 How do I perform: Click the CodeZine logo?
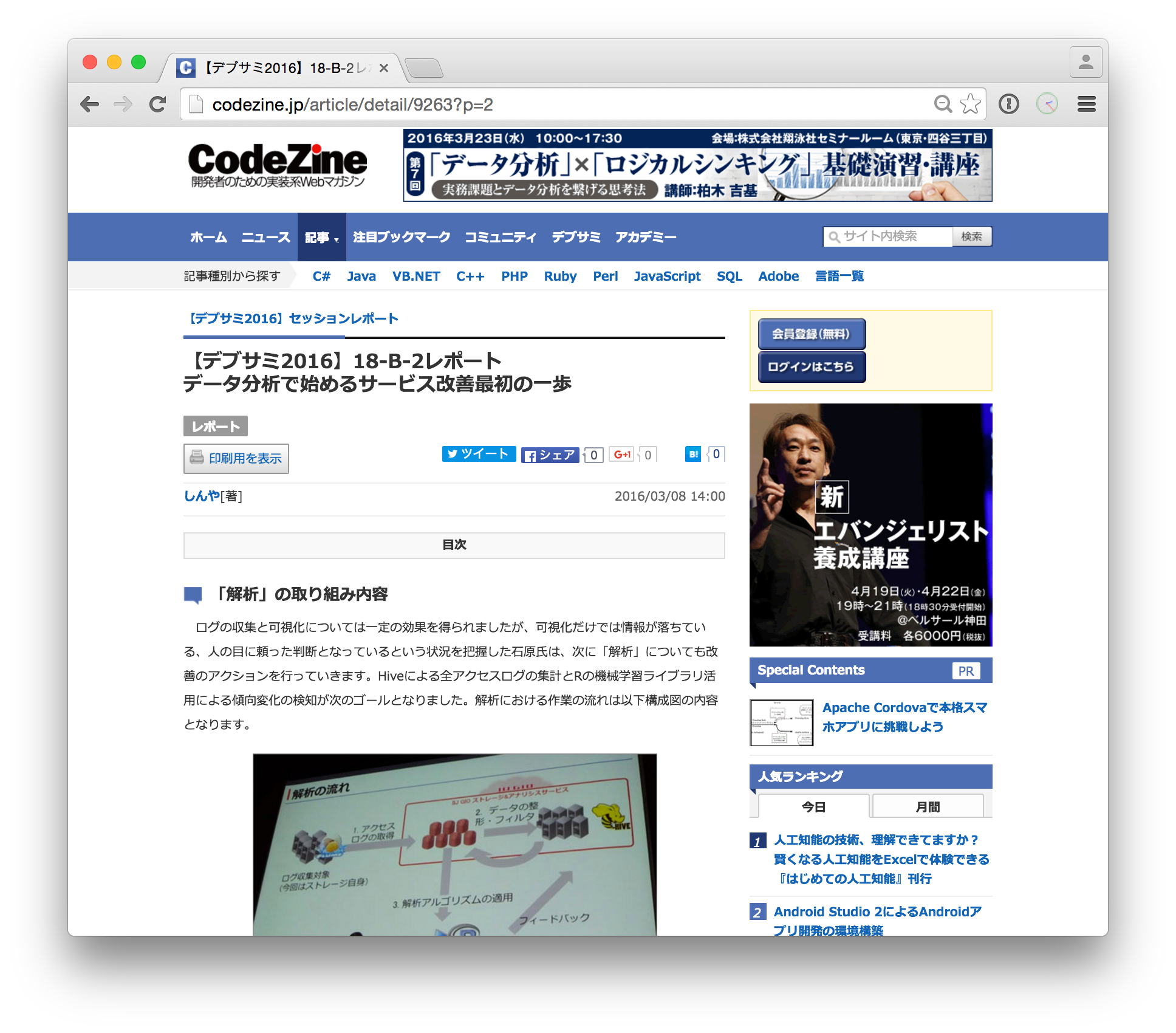click(276, 165)
